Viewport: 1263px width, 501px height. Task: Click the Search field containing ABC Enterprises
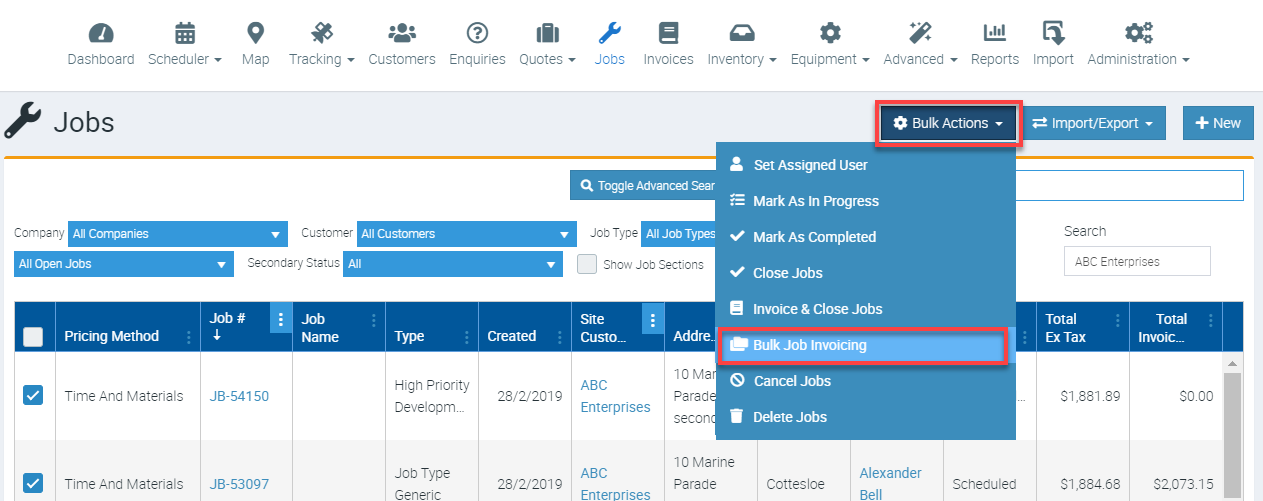click(1136, 261)
